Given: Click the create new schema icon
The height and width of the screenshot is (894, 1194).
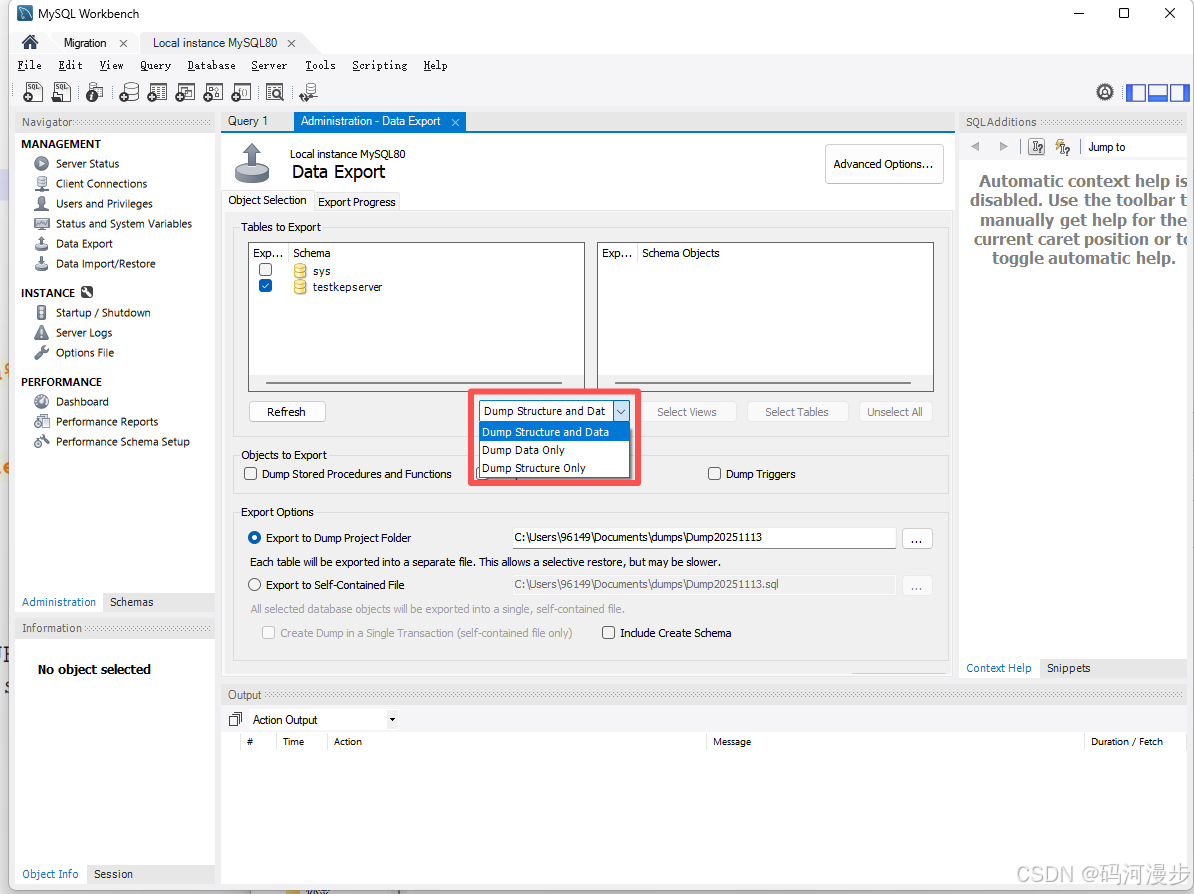Looking at the screenshot, I should tap(129, 92).
